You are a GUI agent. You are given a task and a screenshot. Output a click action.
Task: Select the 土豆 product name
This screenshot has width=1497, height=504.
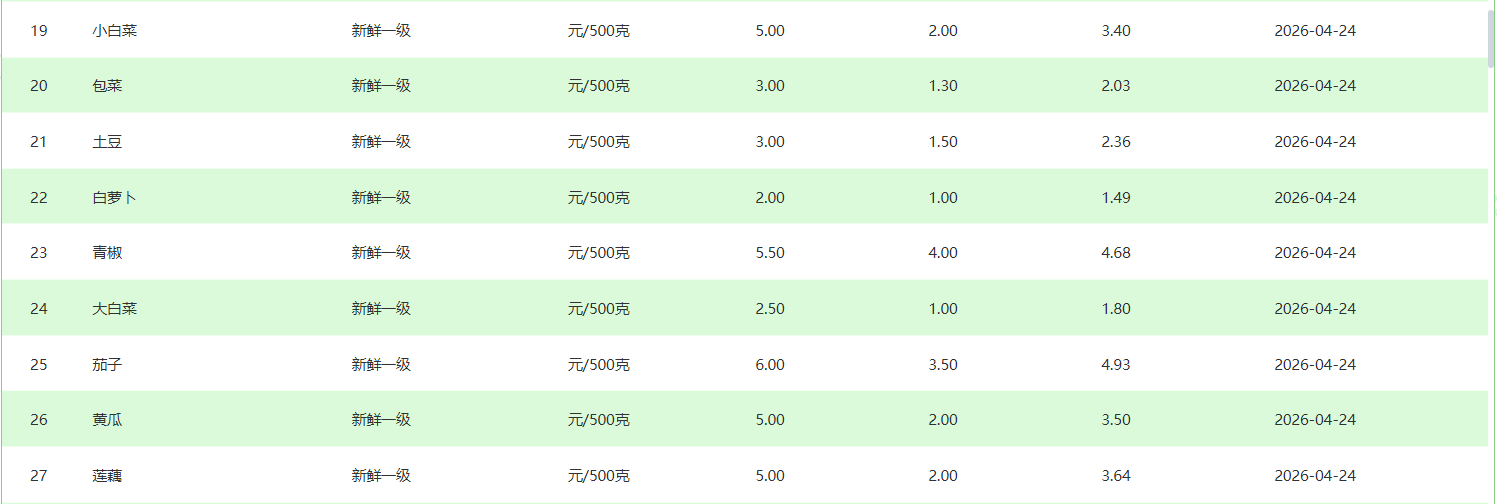point(107,142)
